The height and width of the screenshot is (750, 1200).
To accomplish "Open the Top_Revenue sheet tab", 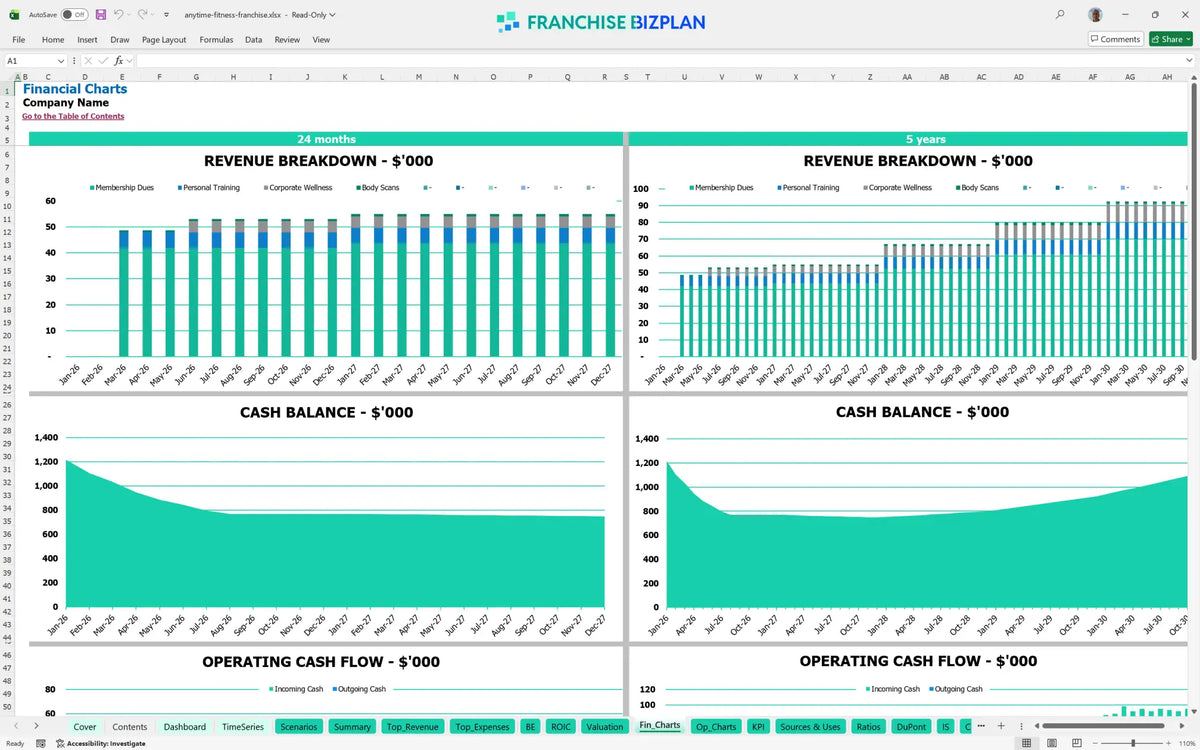I will point(412,726).
